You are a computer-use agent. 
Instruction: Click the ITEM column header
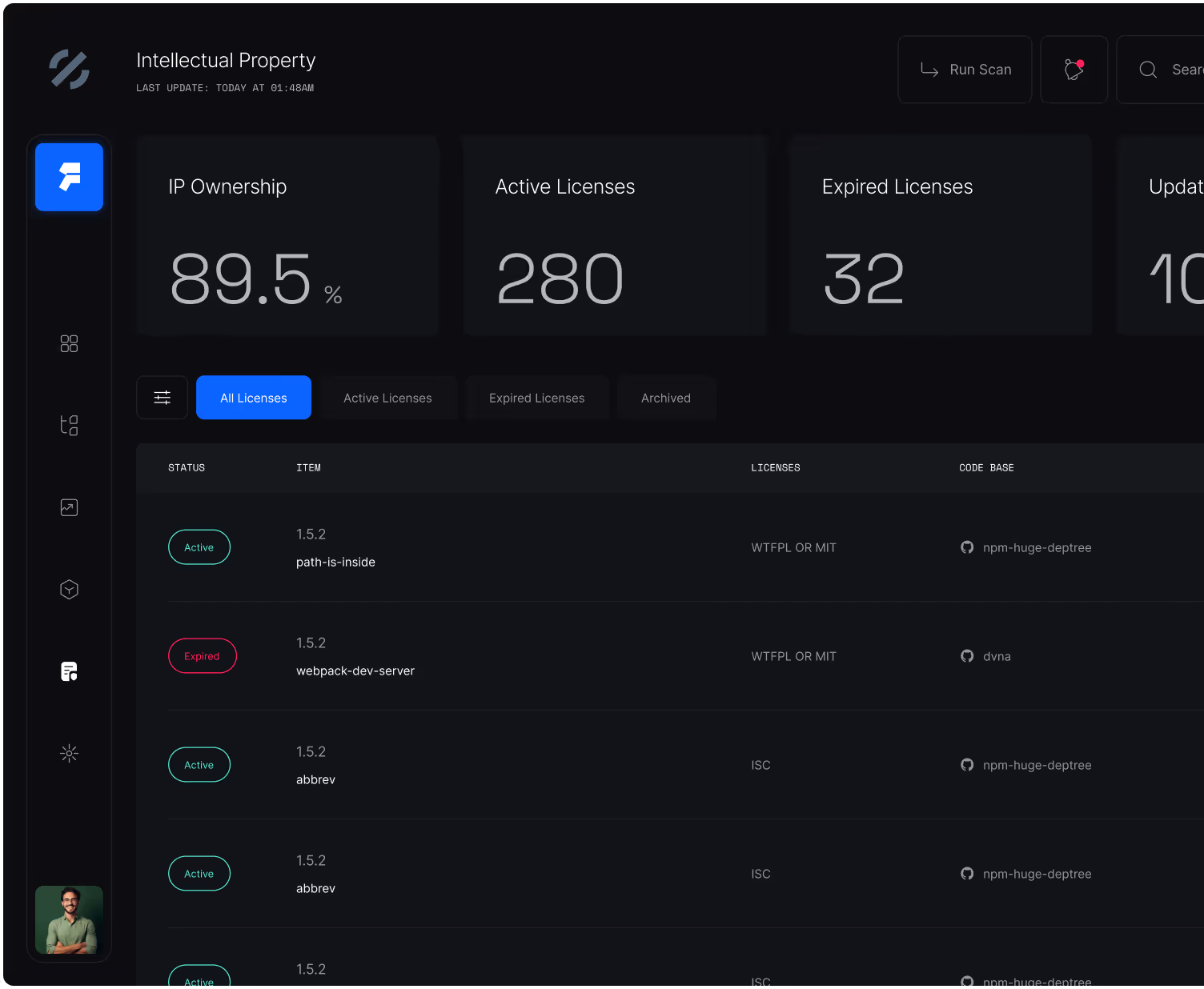[x=308, y=468]
